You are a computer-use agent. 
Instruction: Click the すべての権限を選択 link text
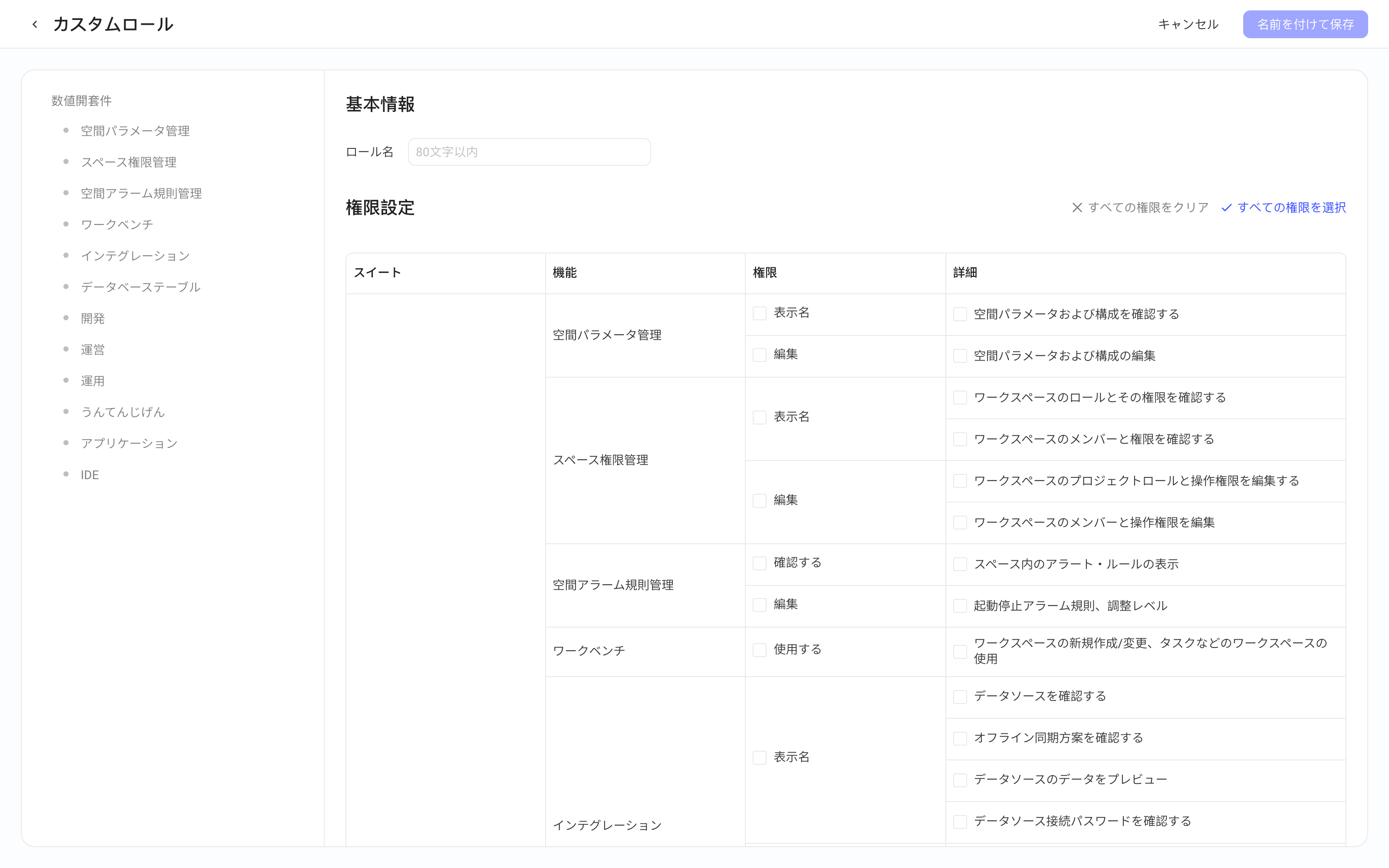tap(1291, 207)
